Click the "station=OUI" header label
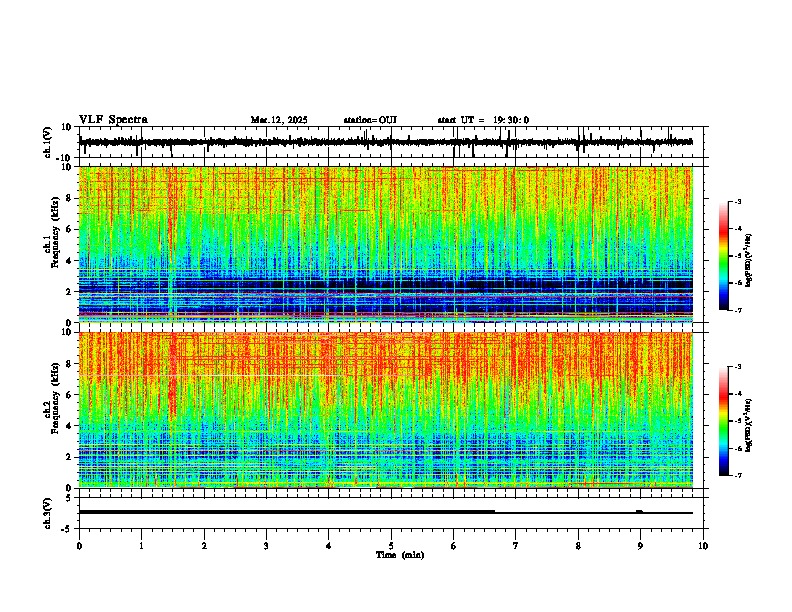This screenshot has width=792, height=612. click(370, 120)
